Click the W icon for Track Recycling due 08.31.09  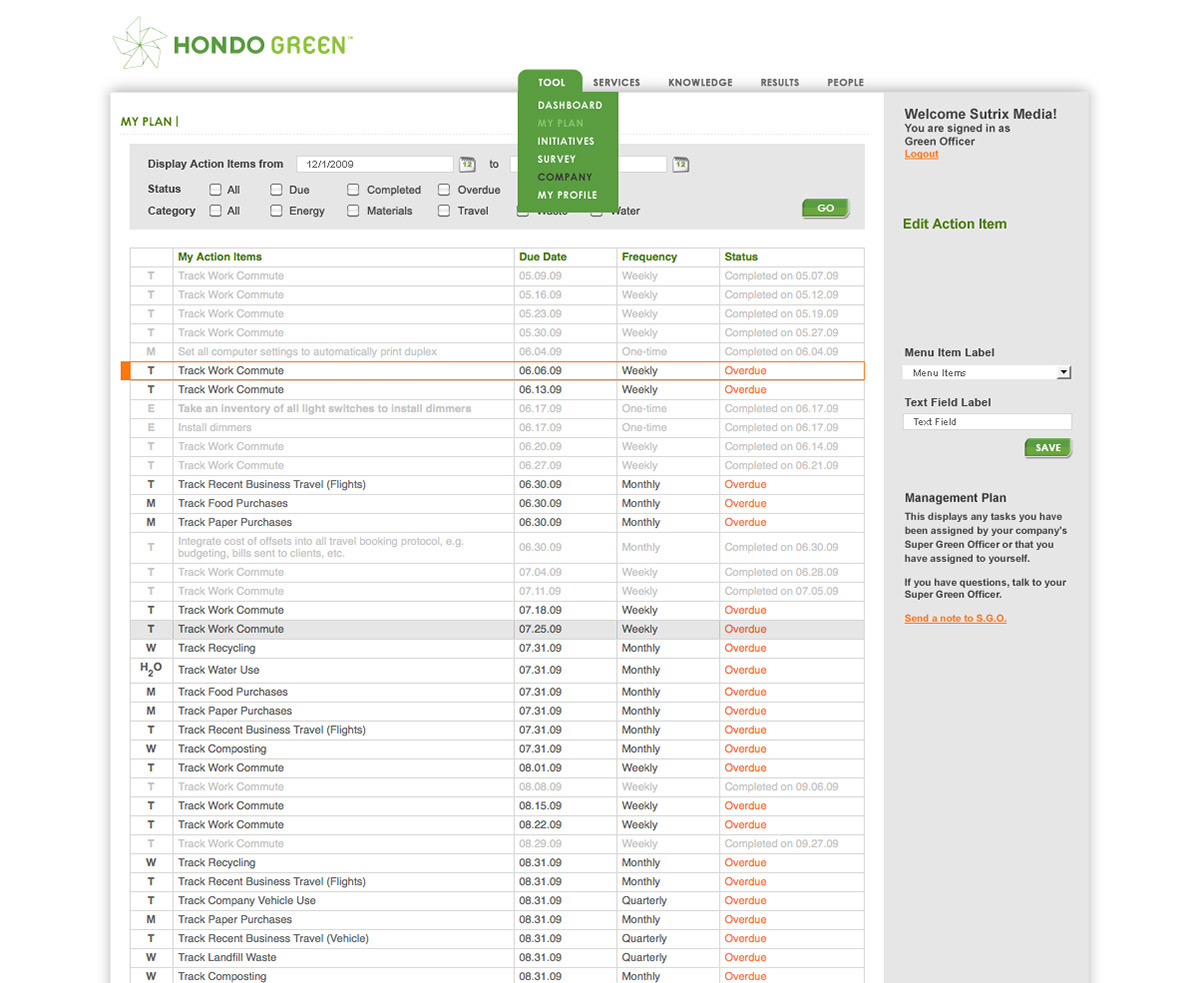(151, 863)
